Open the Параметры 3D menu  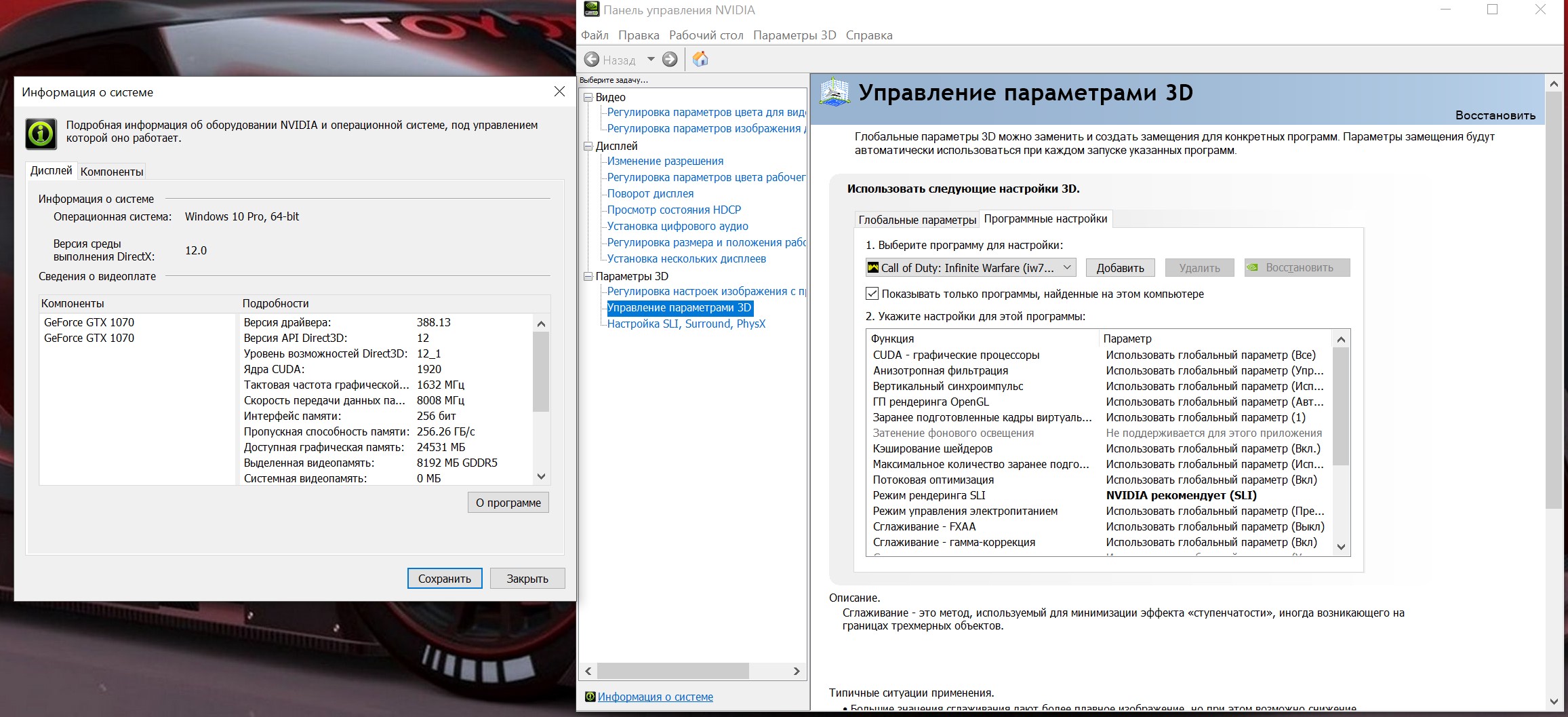[x=795, y=35]
